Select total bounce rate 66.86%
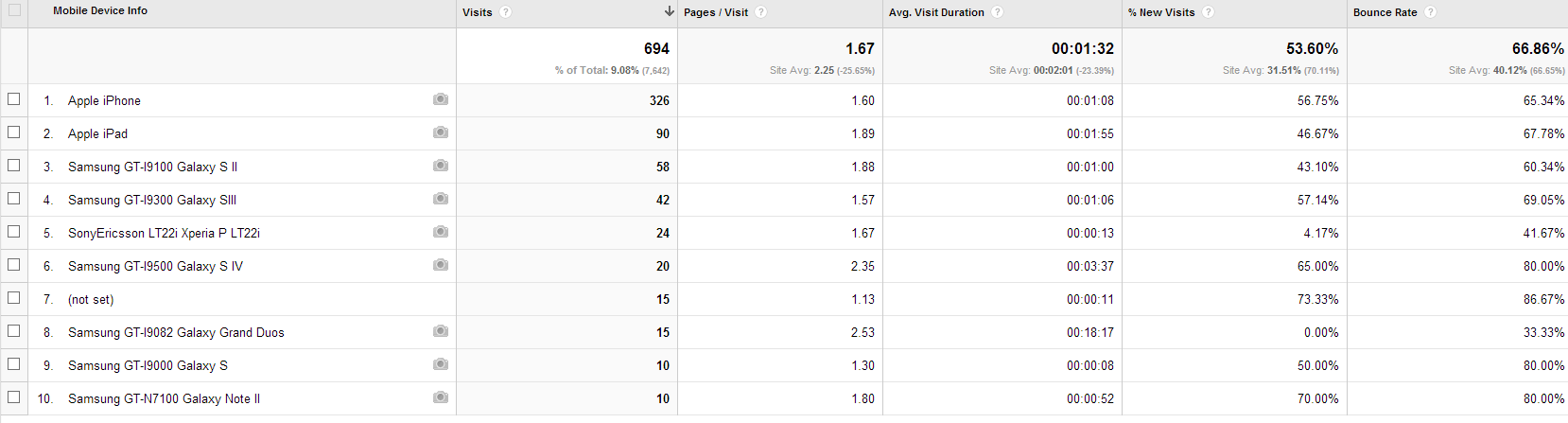This screenshot has height=423, width=1568. click(x=1538, y=48)
